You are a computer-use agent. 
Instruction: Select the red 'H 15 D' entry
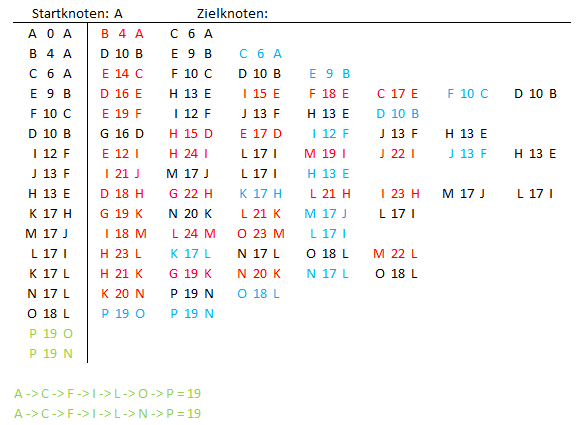[x=191, y=134]
